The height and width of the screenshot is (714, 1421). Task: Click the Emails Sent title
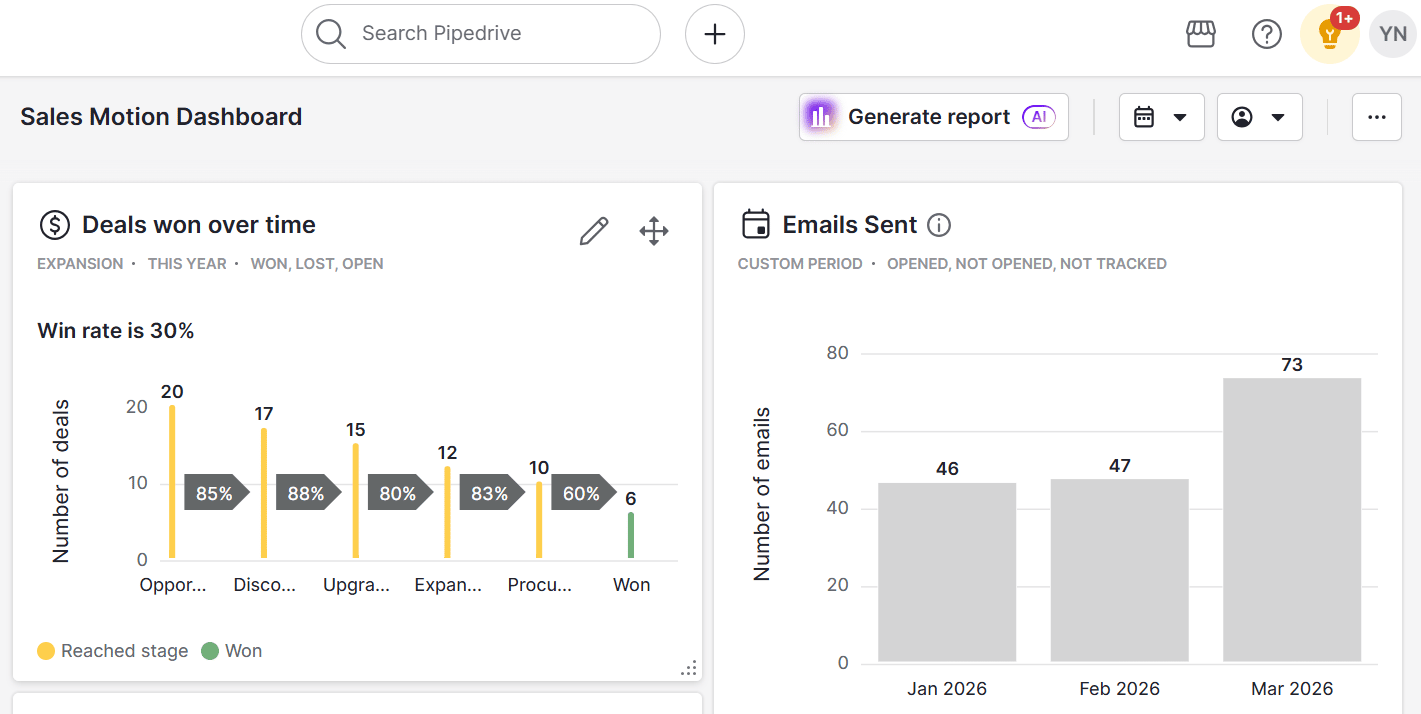click(x=850, y=225)
